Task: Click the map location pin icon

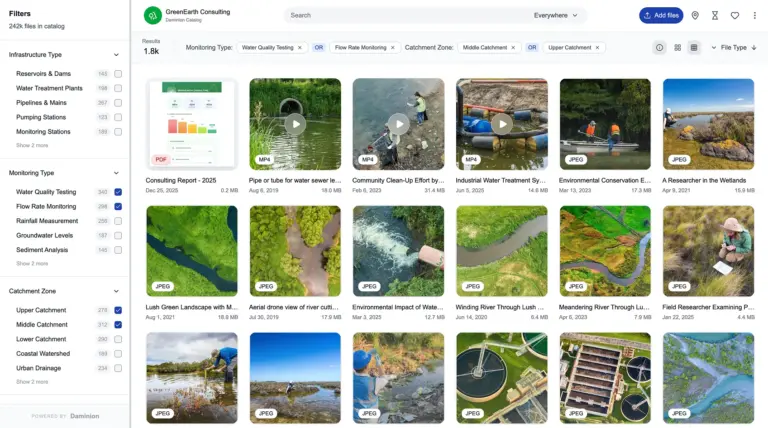Action: (695, 15)
